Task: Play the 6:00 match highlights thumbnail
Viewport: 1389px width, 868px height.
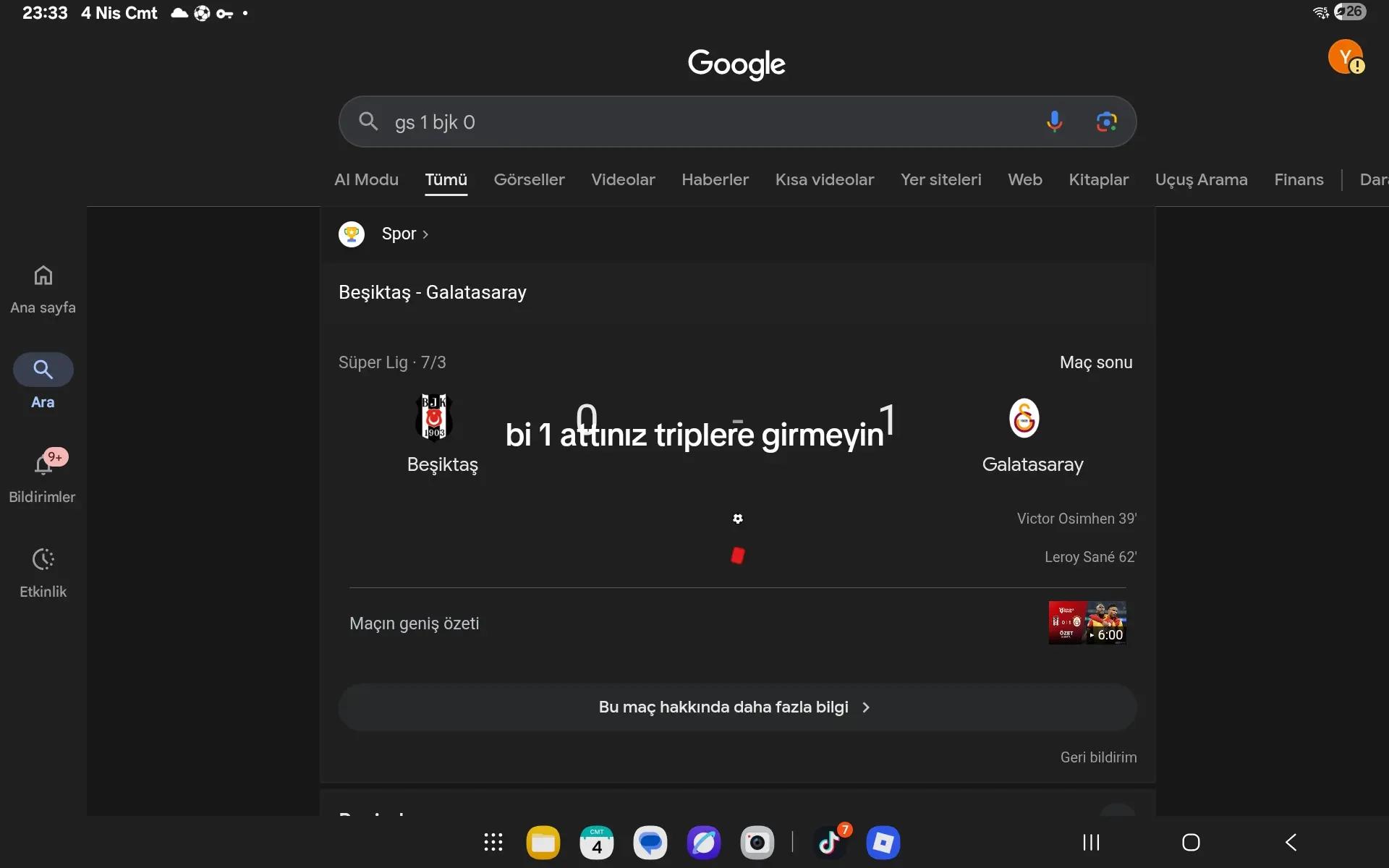Action: click(1087, 623)
